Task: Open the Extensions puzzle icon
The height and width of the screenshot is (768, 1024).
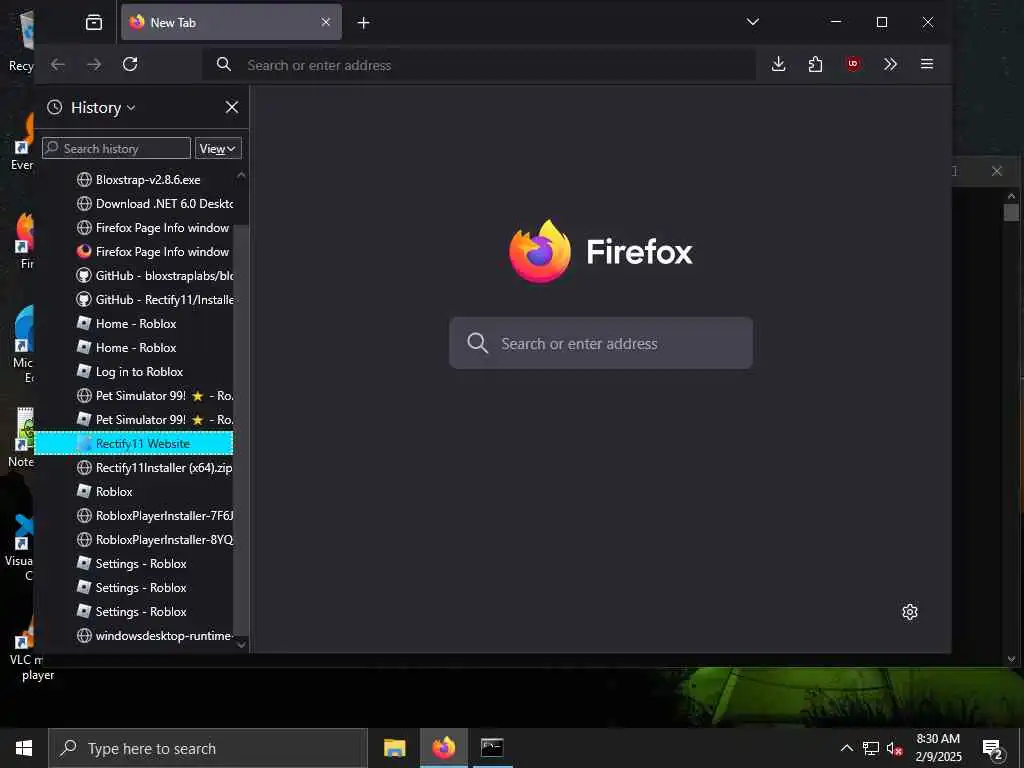Action: (x=815, y=64)
